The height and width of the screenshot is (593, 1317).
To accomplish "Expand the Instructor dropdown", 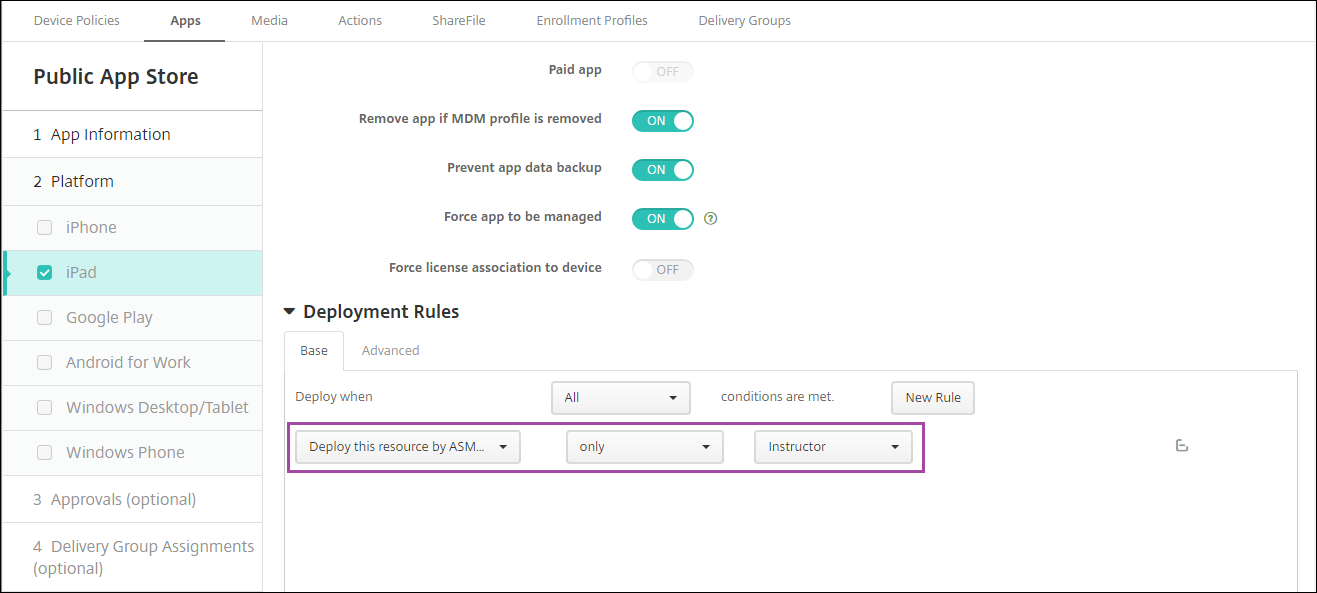I will coord(833,447).
